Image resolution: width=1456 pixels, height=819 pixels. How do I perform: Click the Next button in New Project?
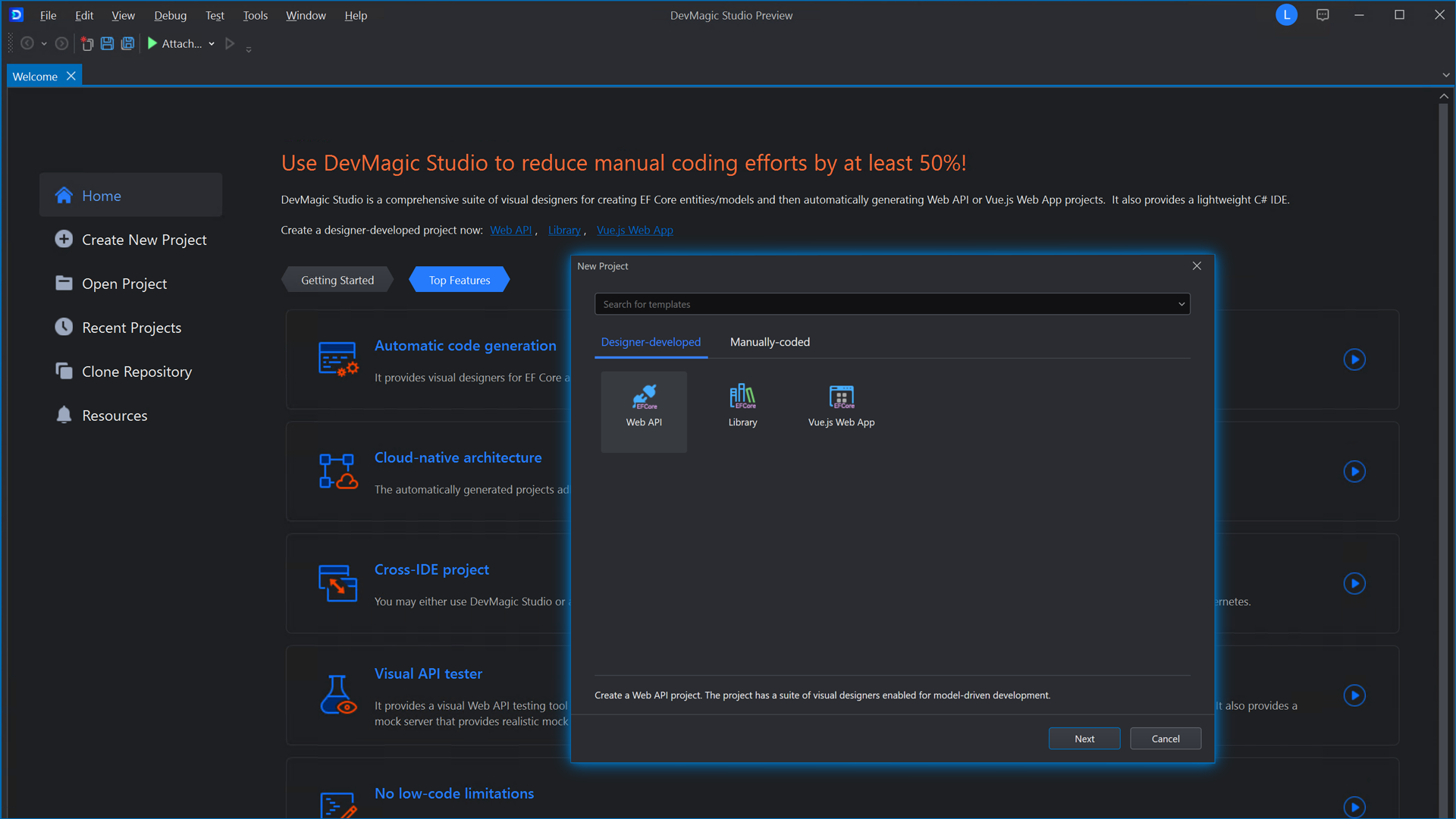1084,739
